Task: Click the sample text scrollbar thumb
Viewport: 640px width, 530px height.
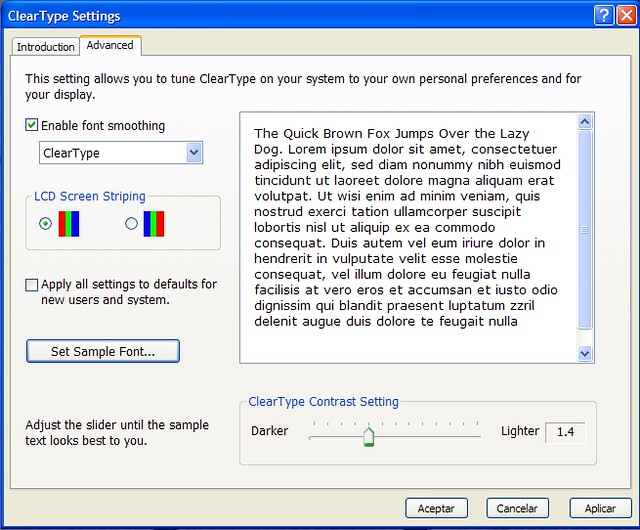Action: pos(585,230)
